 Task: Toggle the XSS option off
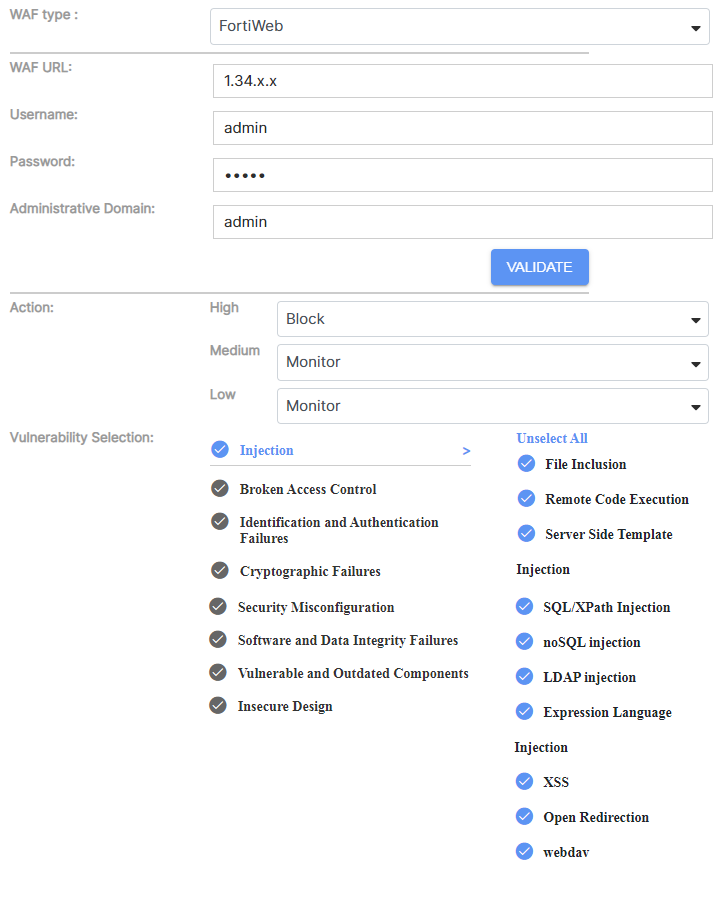525,781
